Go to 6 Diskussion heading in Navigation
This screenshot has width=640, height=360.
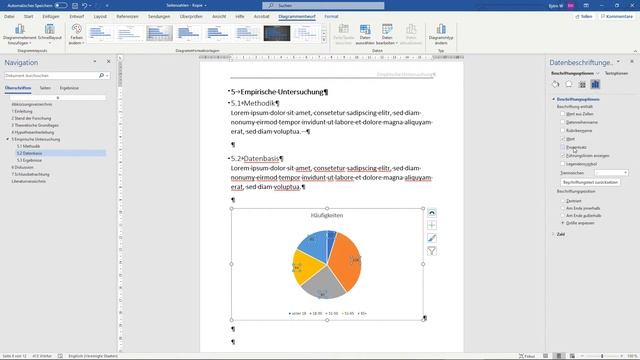[22, 167]
